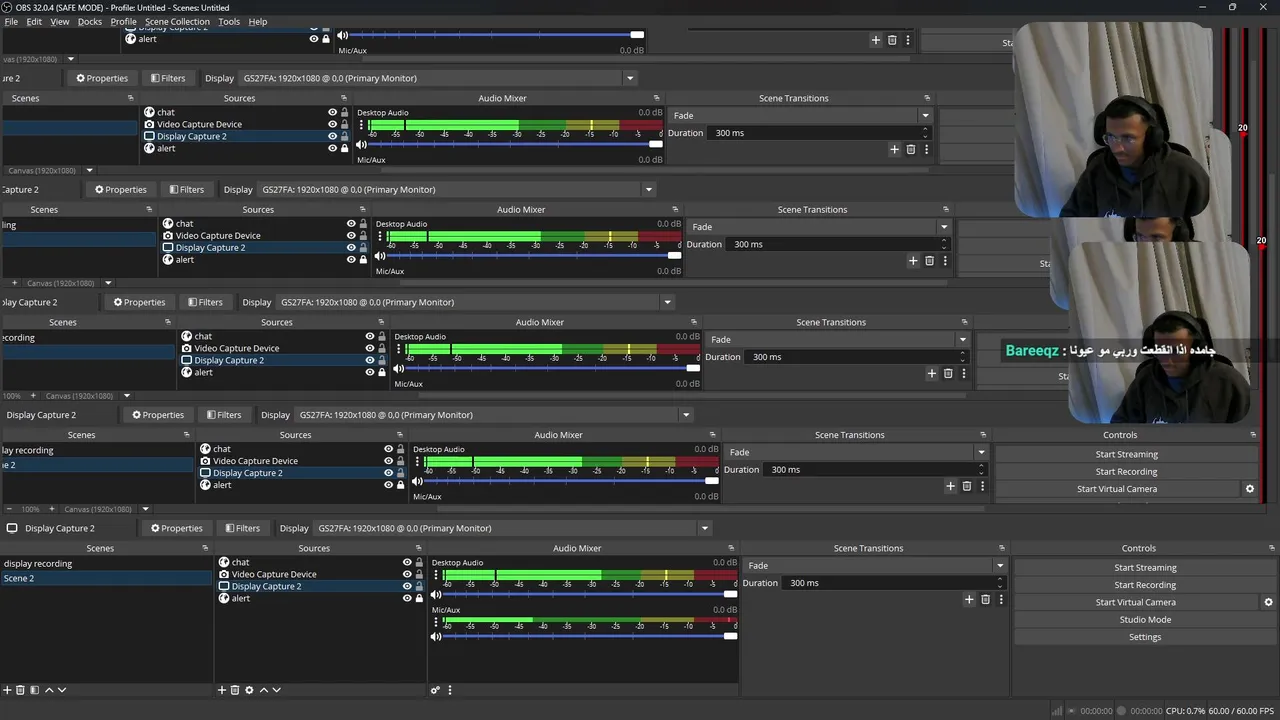Image resolution: width=1280 pixels, height=720 pixels.
Task: Open the Tools menu
Action: (229, 21)
